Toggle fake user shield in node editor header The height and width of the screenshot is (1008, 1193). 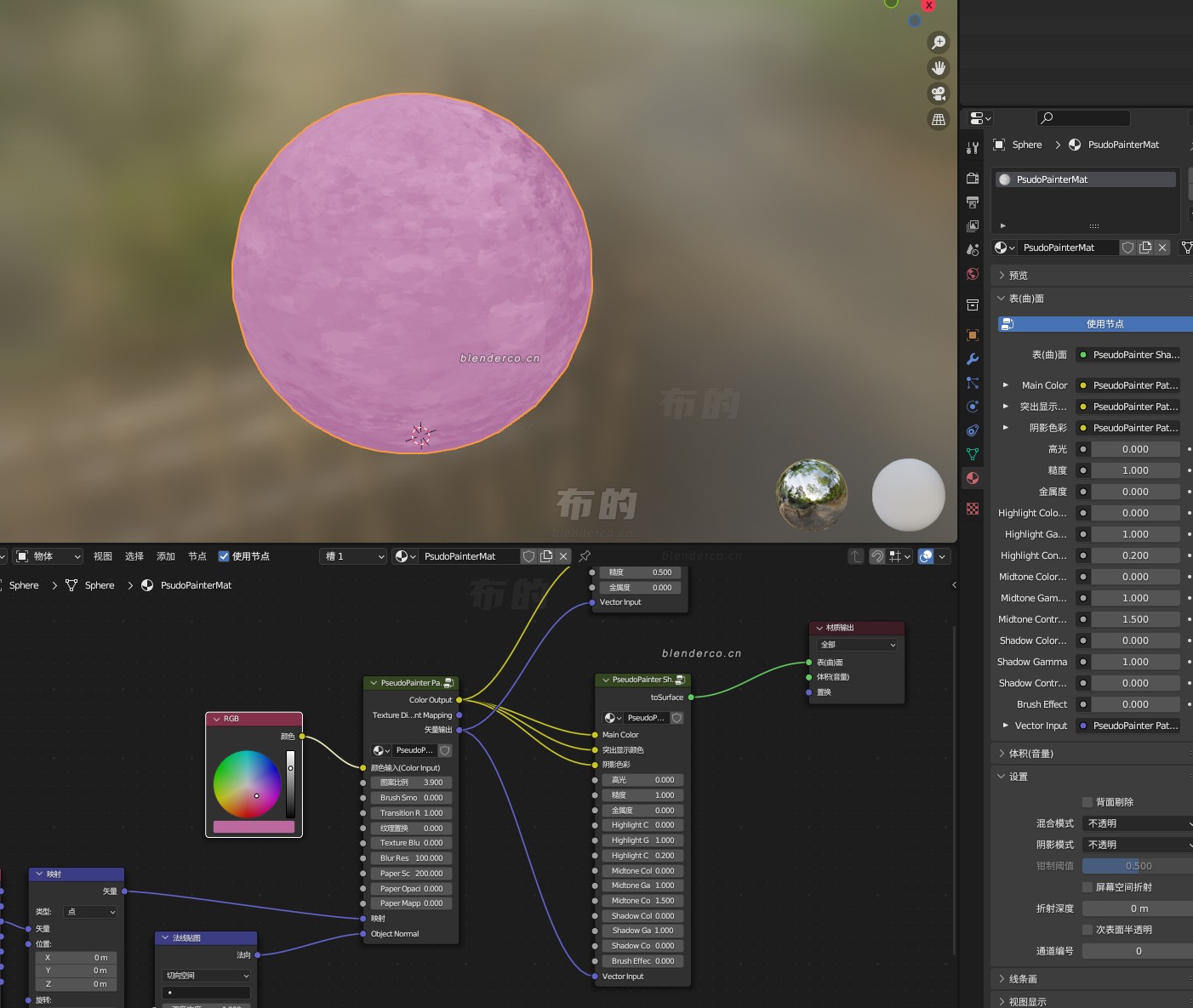pos(529,556)
